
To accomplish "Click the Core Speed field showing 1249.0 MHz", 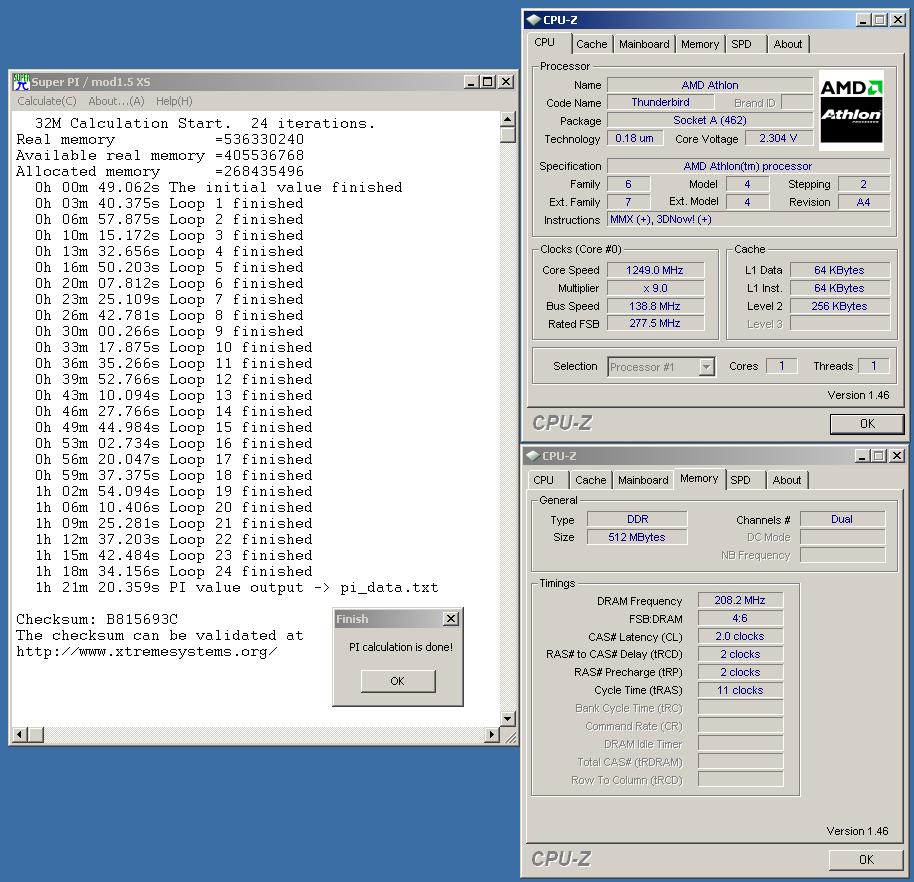I will click(x=655, y=270).
